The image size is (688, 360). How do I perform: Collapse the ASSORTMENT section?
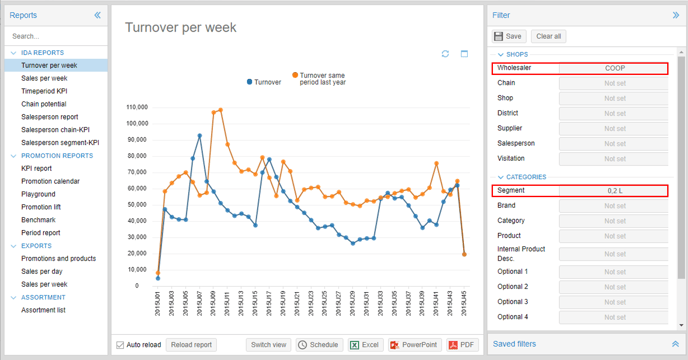(14, 298)
